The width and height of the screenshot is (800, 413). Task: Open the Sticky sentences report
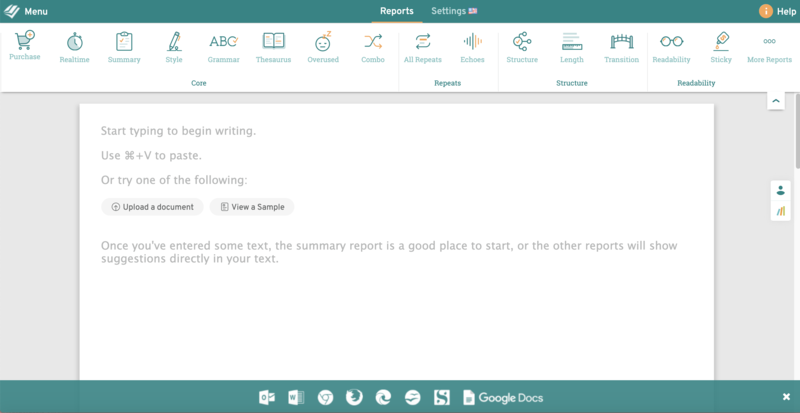click(x=721, y=46)
